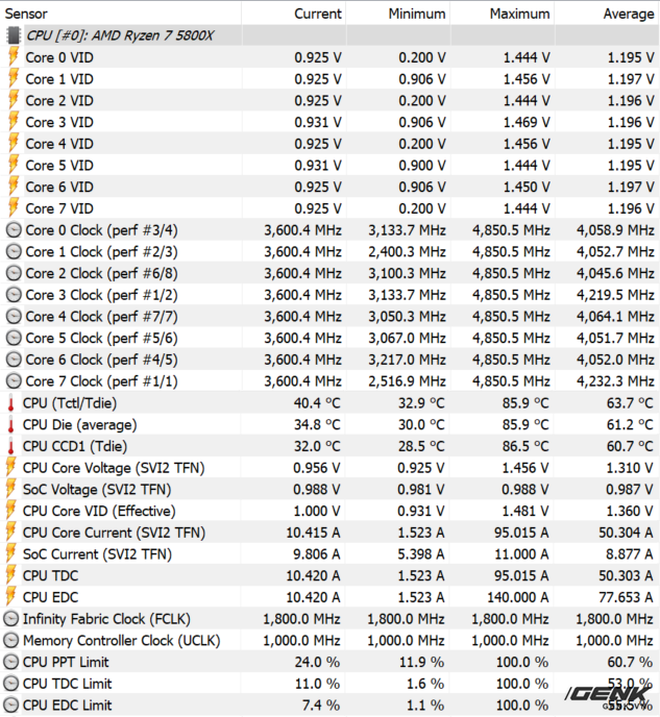Click the lightning icon next to Core 3 VID
The width and height of the screenshot is (660, 717).
tap(14, 122)
